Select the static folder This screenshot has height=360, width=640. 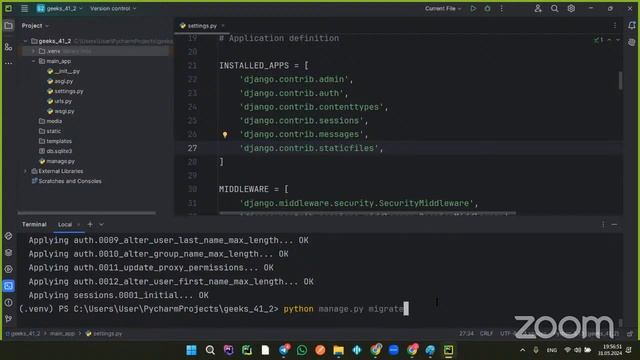pos(50,131)
